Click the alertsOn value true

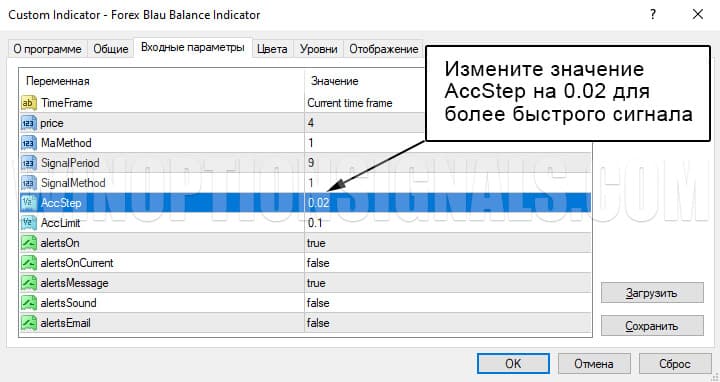click(x=316, y=243)
